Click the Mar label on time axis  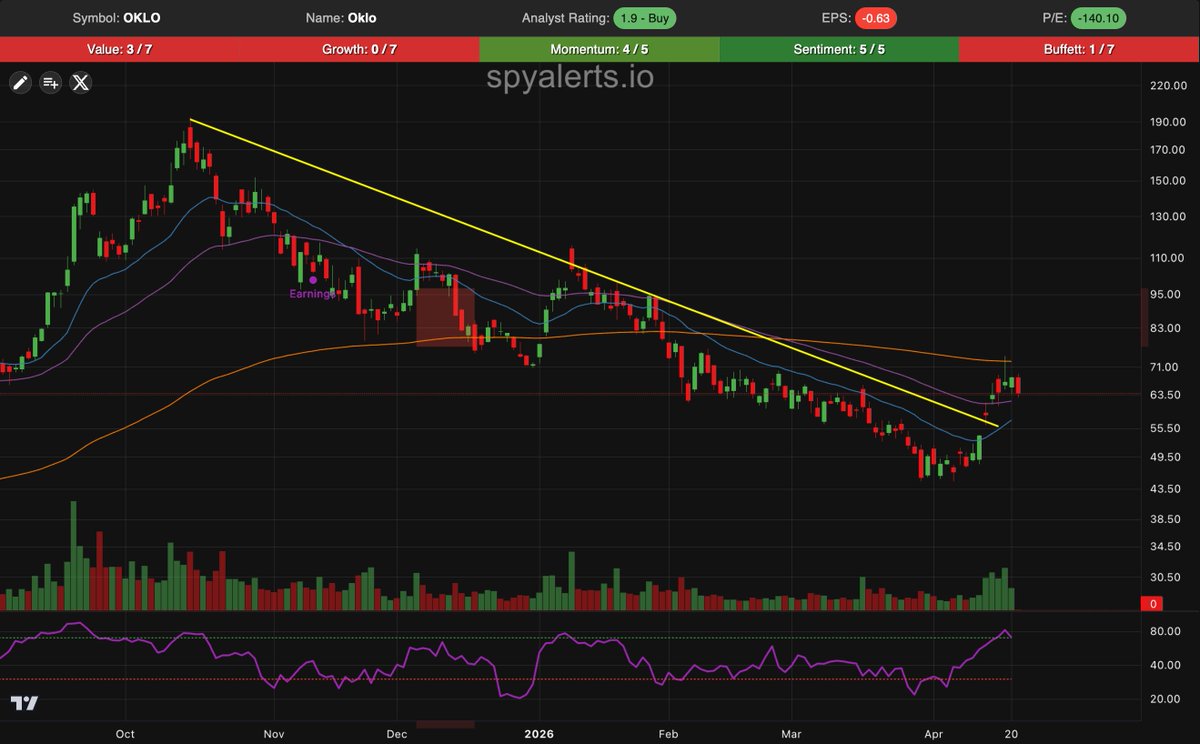point(792,733)
